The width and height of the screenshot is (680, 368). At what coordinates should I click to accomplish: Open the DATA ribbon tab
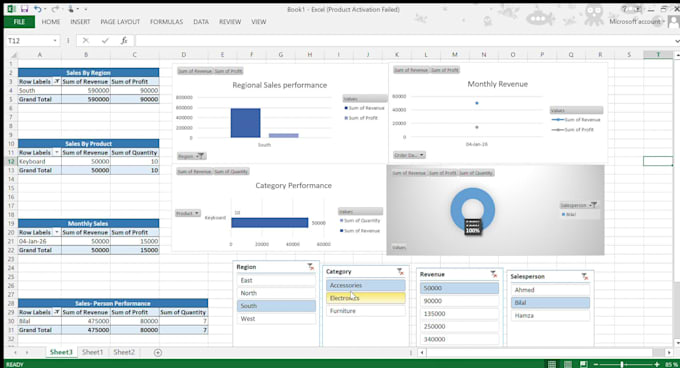click(x=201, y=22)
